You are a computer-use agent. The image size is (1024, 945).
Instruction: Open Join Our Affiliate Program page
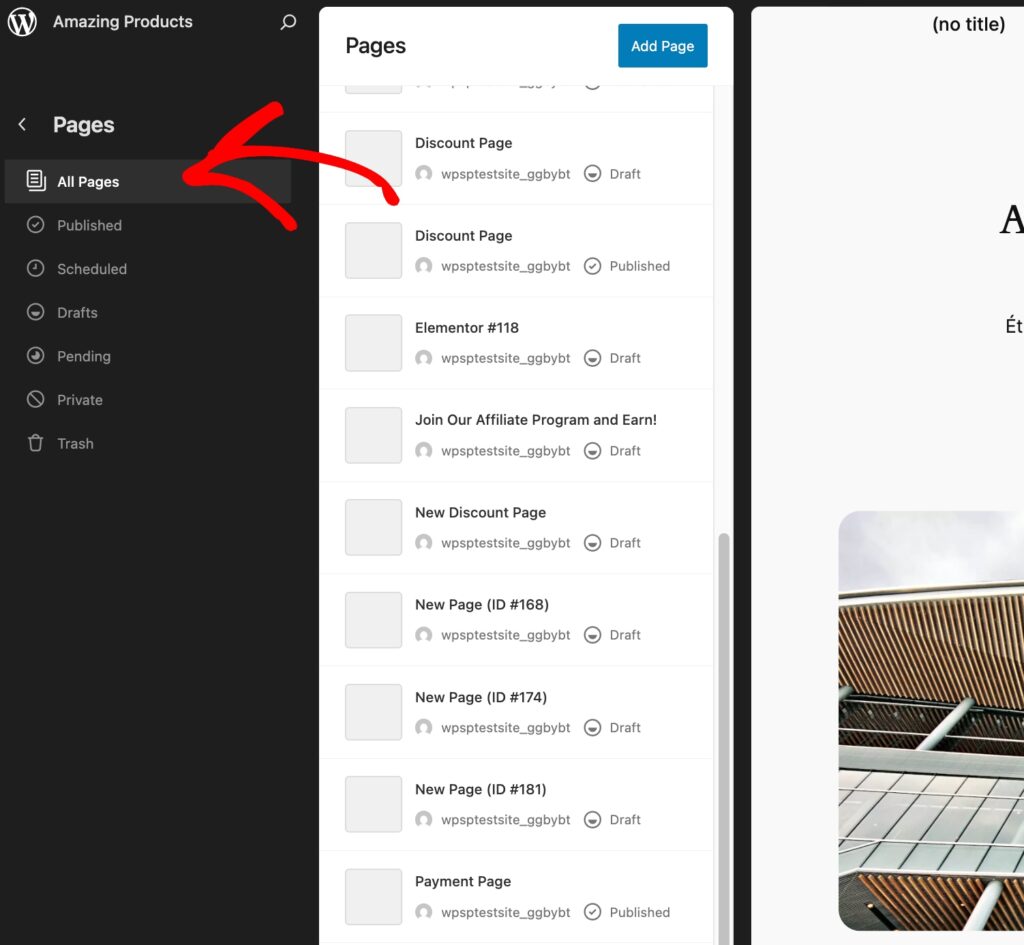click(535, 420)
